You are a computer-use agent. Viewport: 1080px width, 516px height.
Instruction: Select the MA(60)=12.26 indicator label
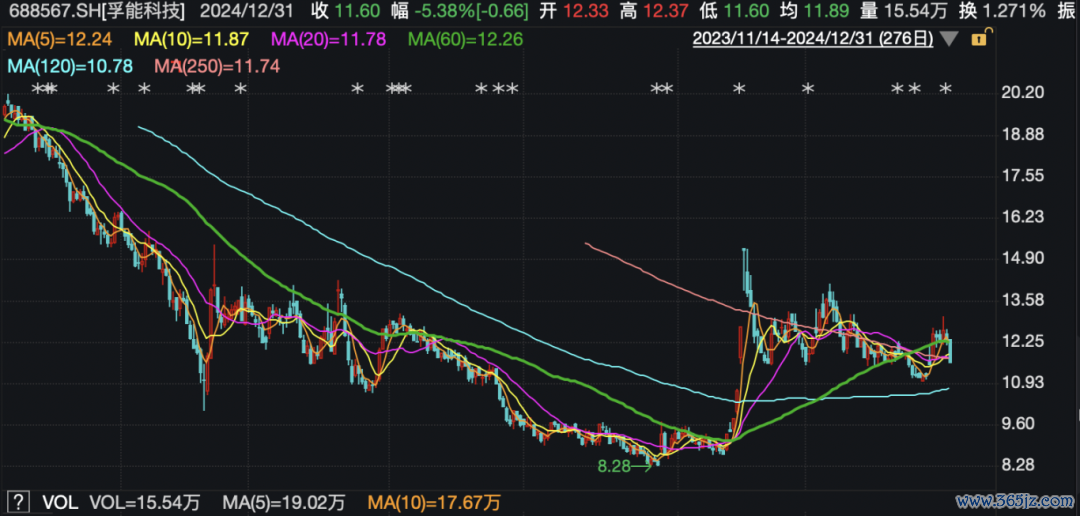click(x=467, y=39)
